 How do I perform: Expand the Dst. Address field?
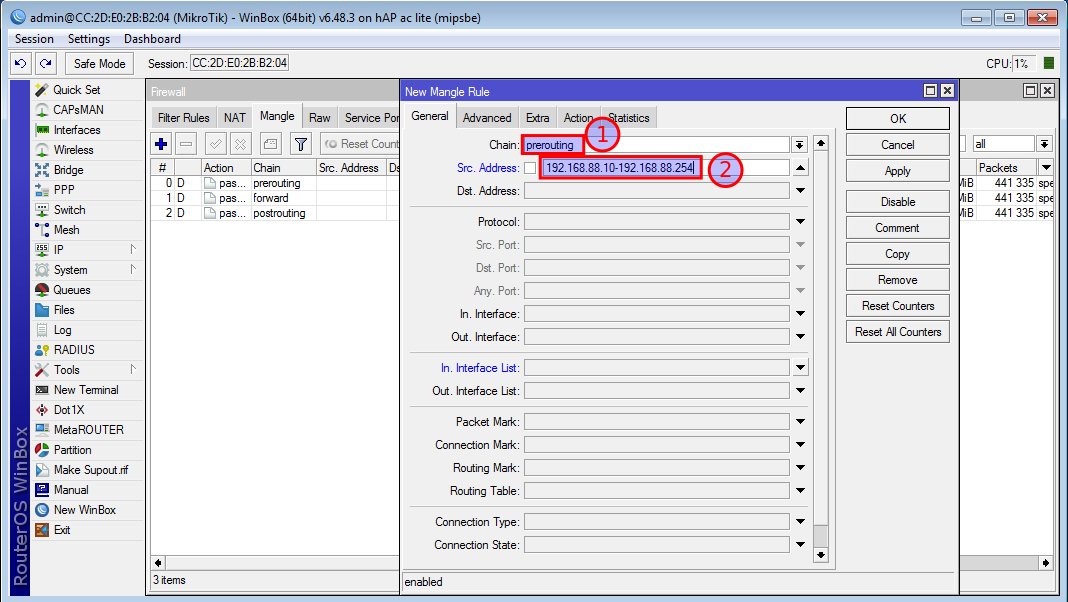click(800, 191)
